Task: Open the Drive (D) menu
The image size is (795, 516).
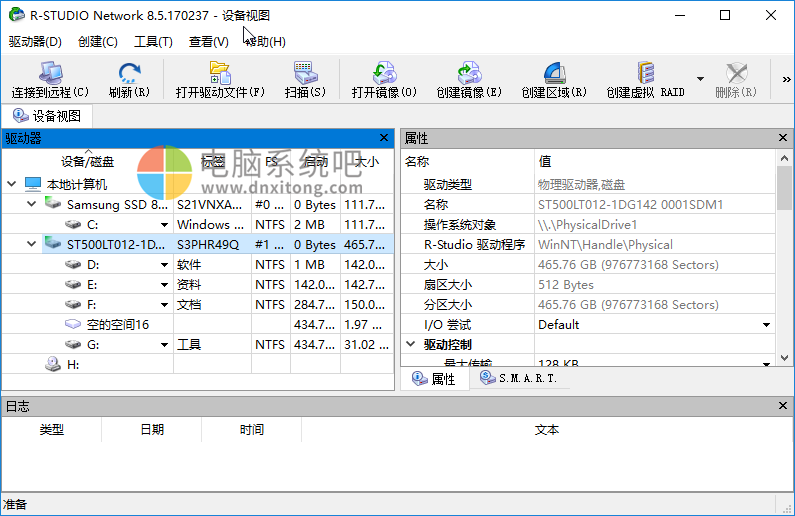Action: point(35,42)
